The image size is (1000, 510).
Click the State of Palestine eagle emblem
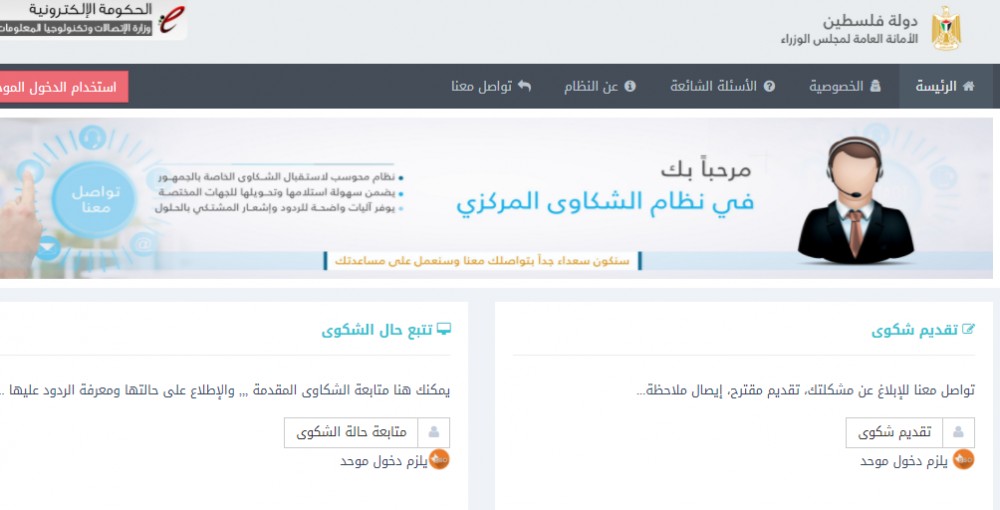coord(946,29)
